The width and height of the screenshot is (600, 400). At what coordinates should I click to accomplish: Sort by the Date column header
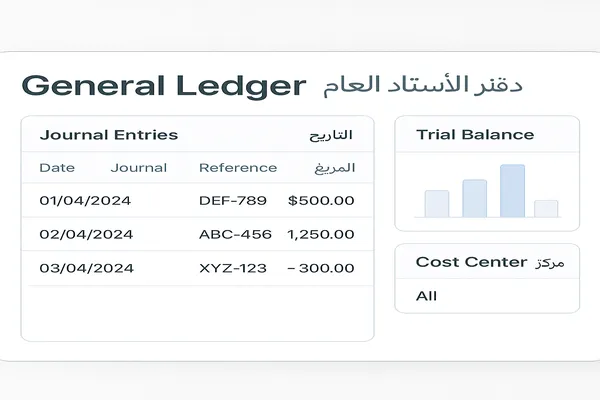(x=57, y=168)
